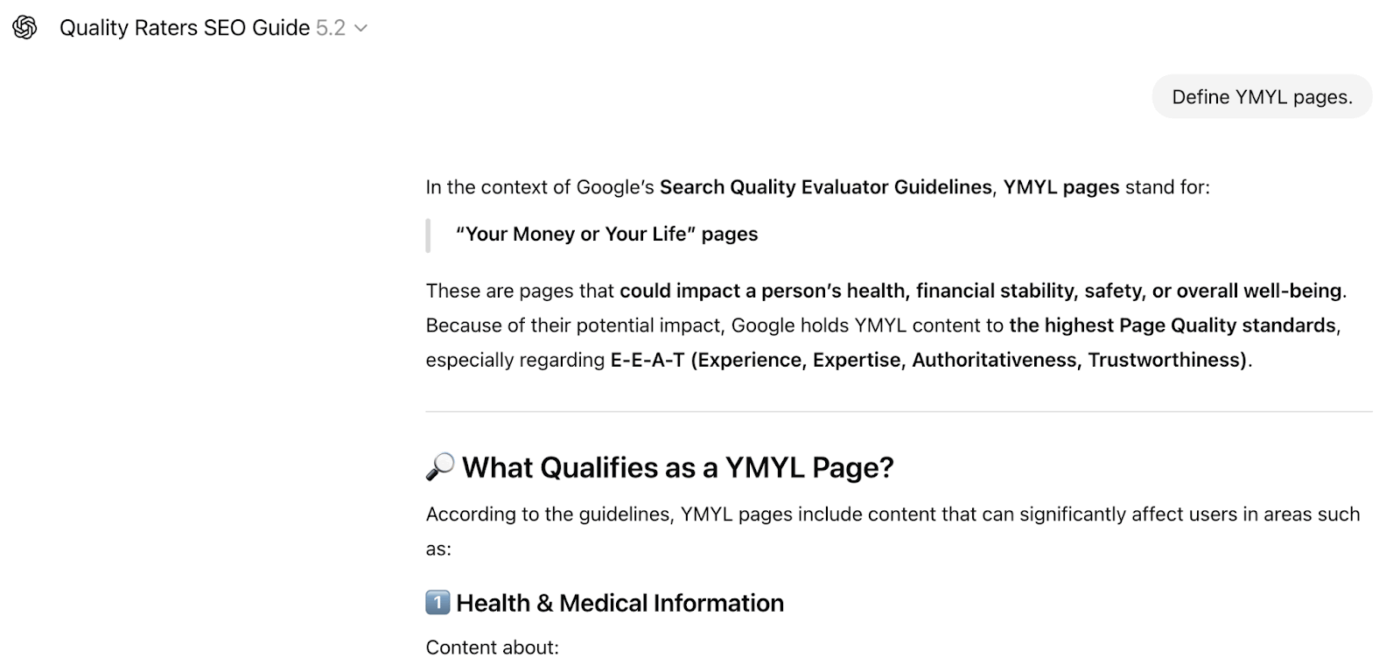Select the magnifying glass emoji icon in heading

point(440,466)
